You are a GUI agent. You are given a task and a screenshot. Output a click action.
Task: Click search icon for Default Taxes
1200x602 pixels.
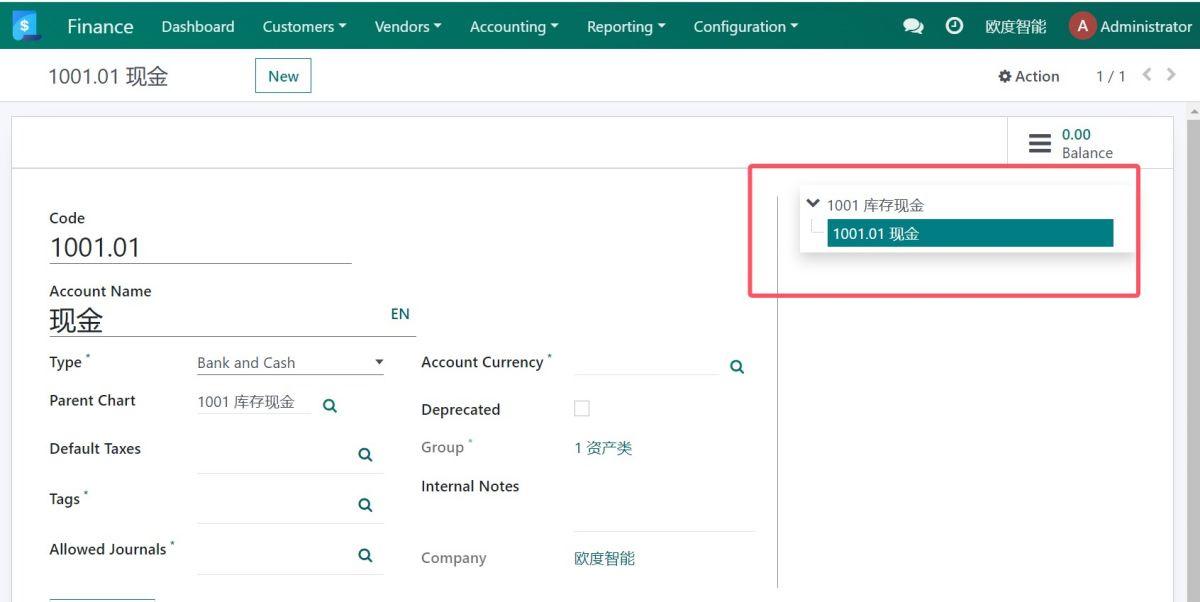(365, 454)
